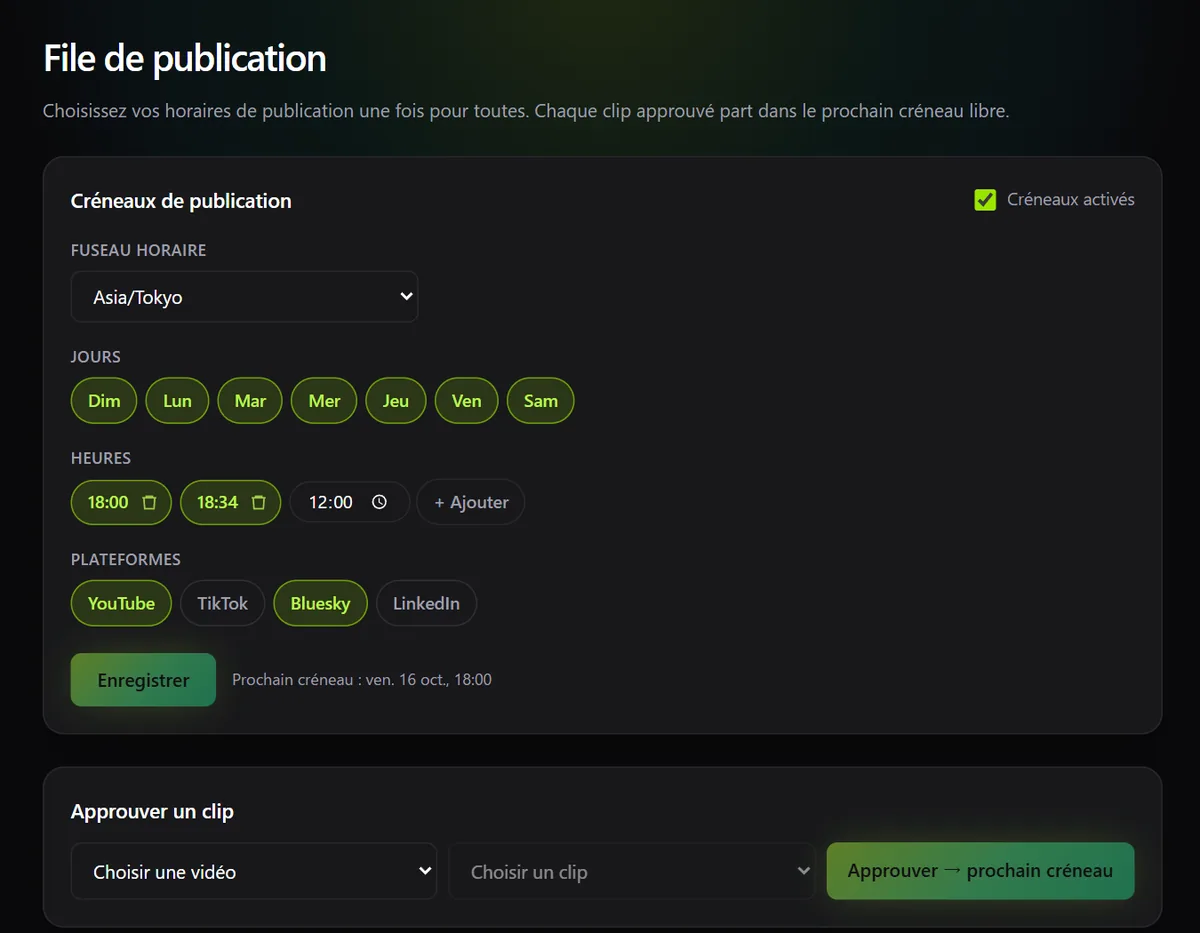The height and width of the screenshot is (933, 1200).
Task: Click the Choisissez vos horaires description text
Action: 526,111
